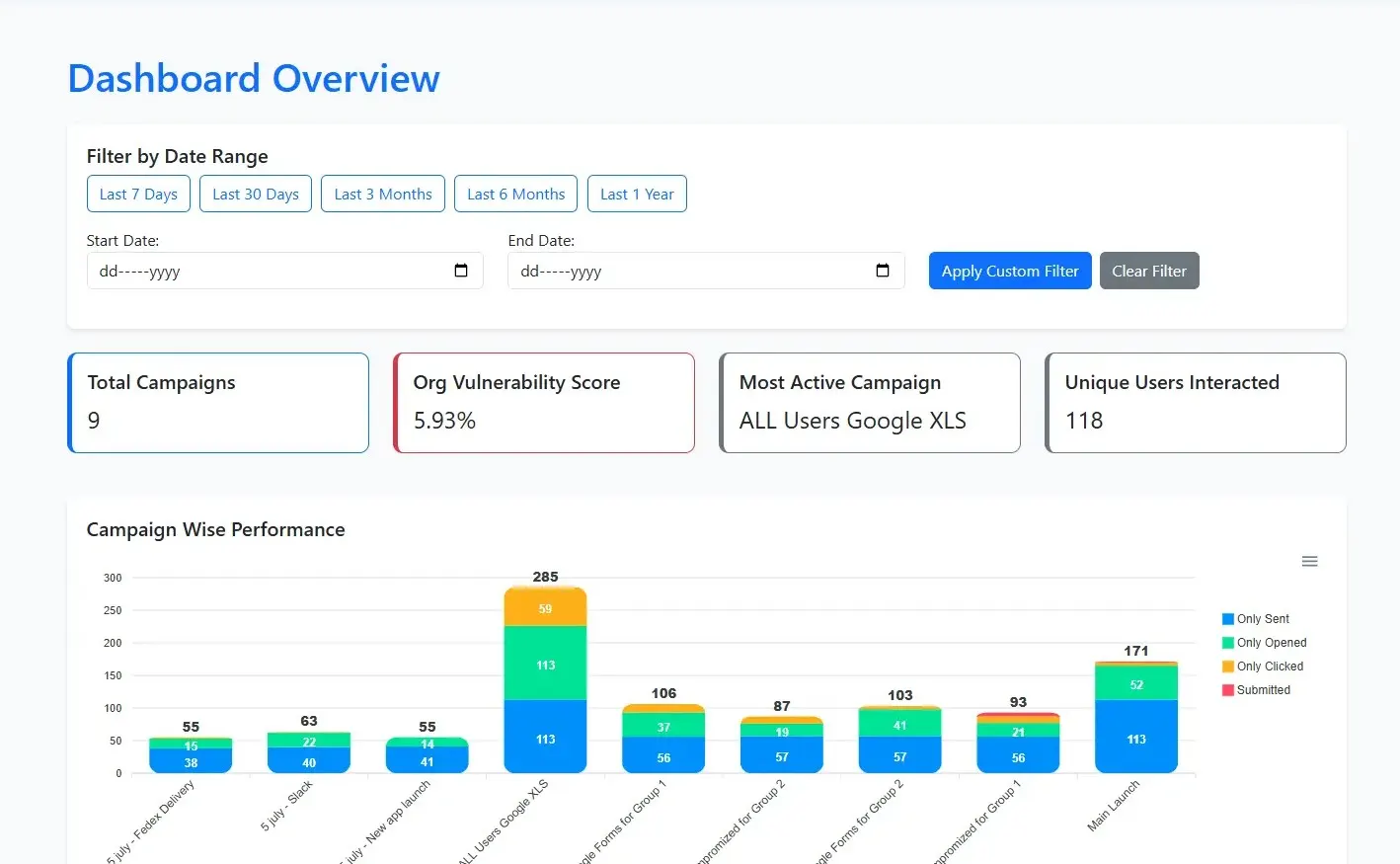The width and height of the screenshot is (1400, 864).
Task: Click the tallest 'ALL Users Google XLS' bar
Action: [x=545, y=681]
